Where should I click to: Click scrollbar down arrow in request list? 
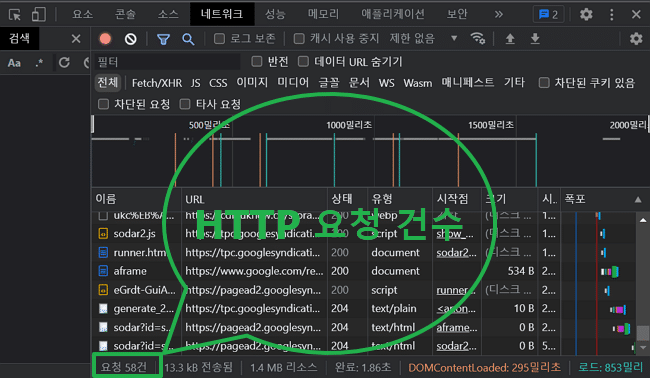coord(643,347)
